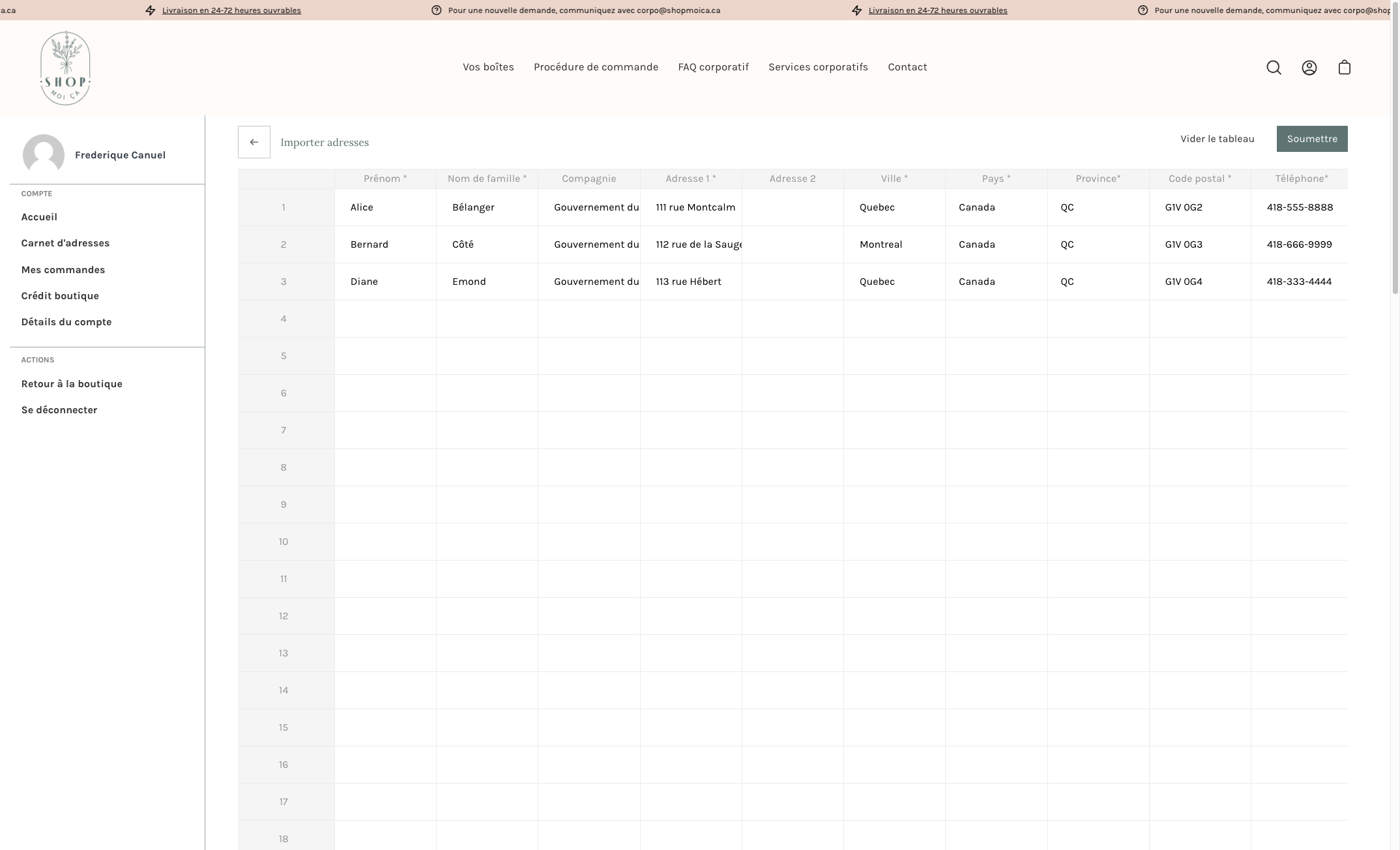Open Mes commandes in sidebar
This screenshot has height=850, width=1400.
tap(63, 270)
